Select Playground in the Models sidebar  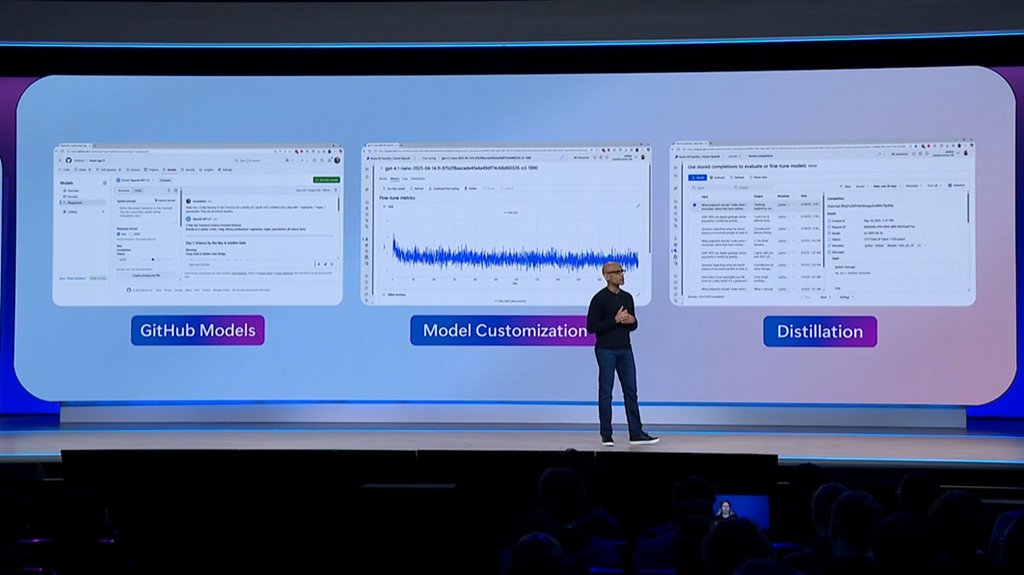pos(83,203)
